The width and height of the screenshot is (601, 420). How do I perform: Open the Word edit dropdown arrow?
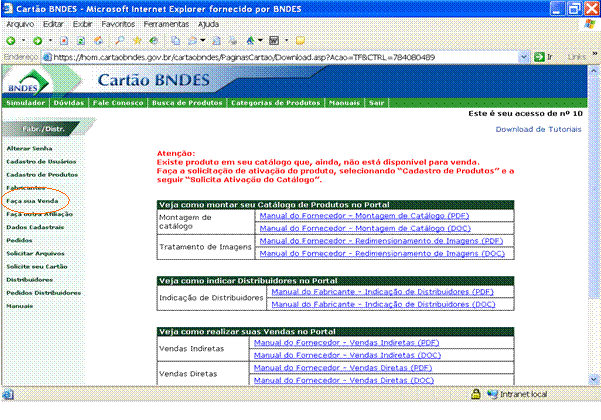[286, 40]
